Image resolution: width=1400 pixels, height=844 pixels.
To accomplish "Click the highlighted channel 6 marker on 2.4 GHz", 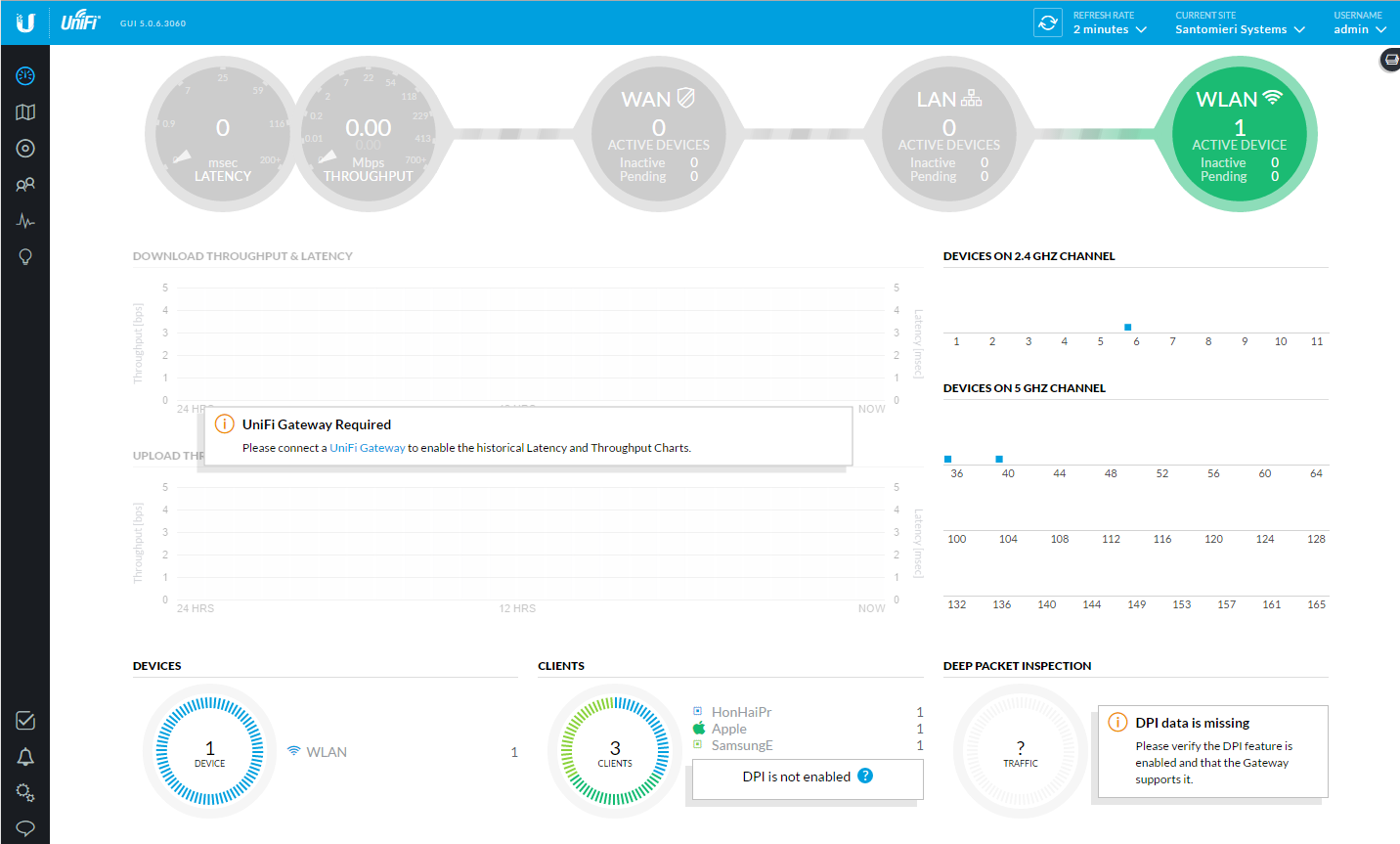I will (1127, 327).
